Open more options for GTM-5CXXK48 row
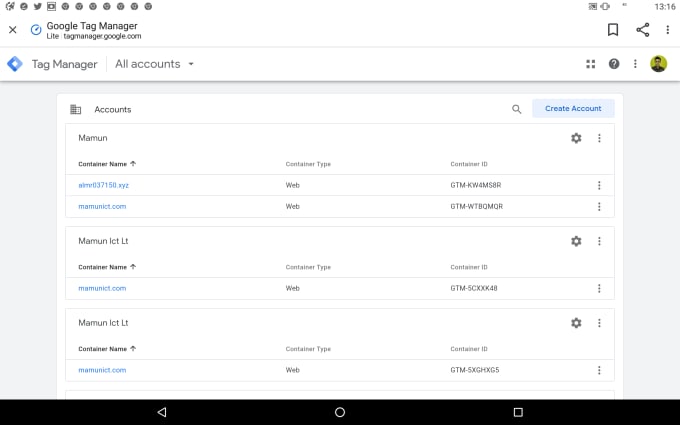The width and height of the screenshot is (680, 425). tap(599, 288)
